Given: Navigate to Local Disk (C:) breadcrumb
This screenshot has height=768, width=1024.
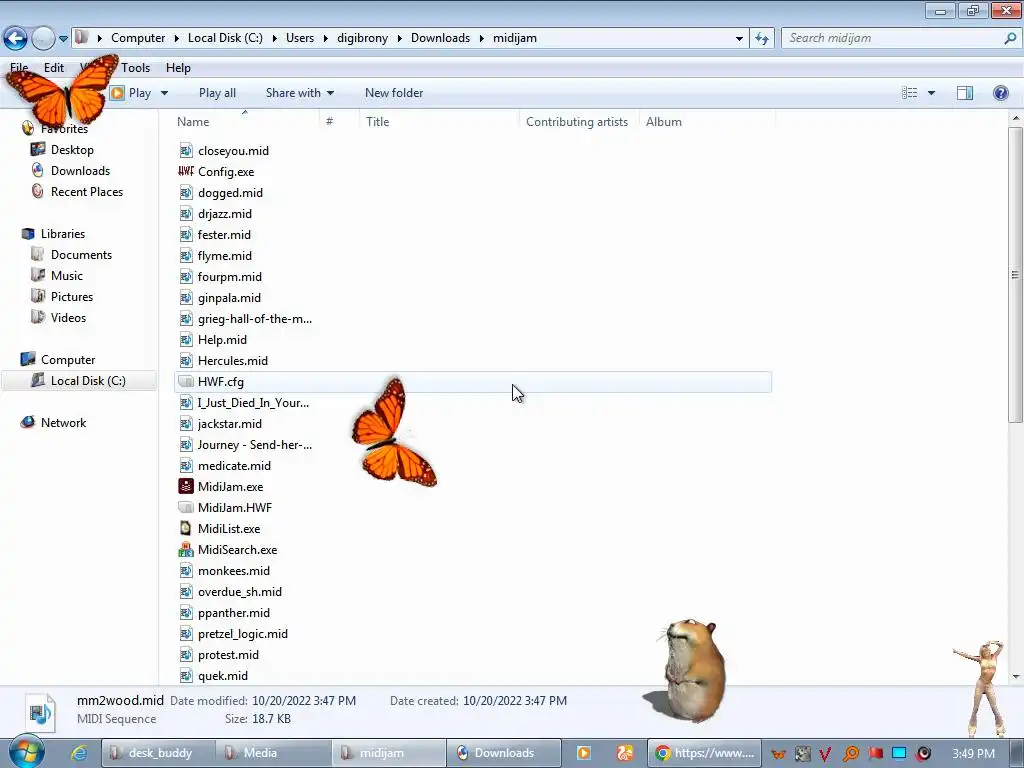Looking at the screenshot, I should [x=225, y=38].
